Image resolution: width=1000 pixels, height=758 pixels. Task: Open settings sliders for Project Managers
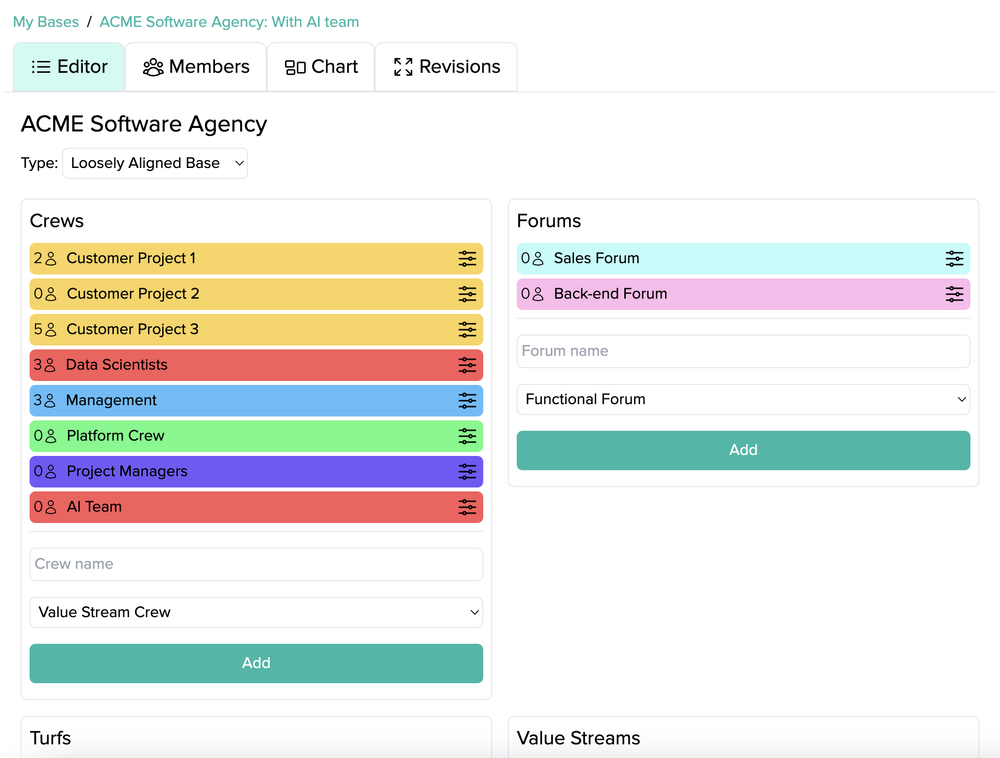click(467, 472)
